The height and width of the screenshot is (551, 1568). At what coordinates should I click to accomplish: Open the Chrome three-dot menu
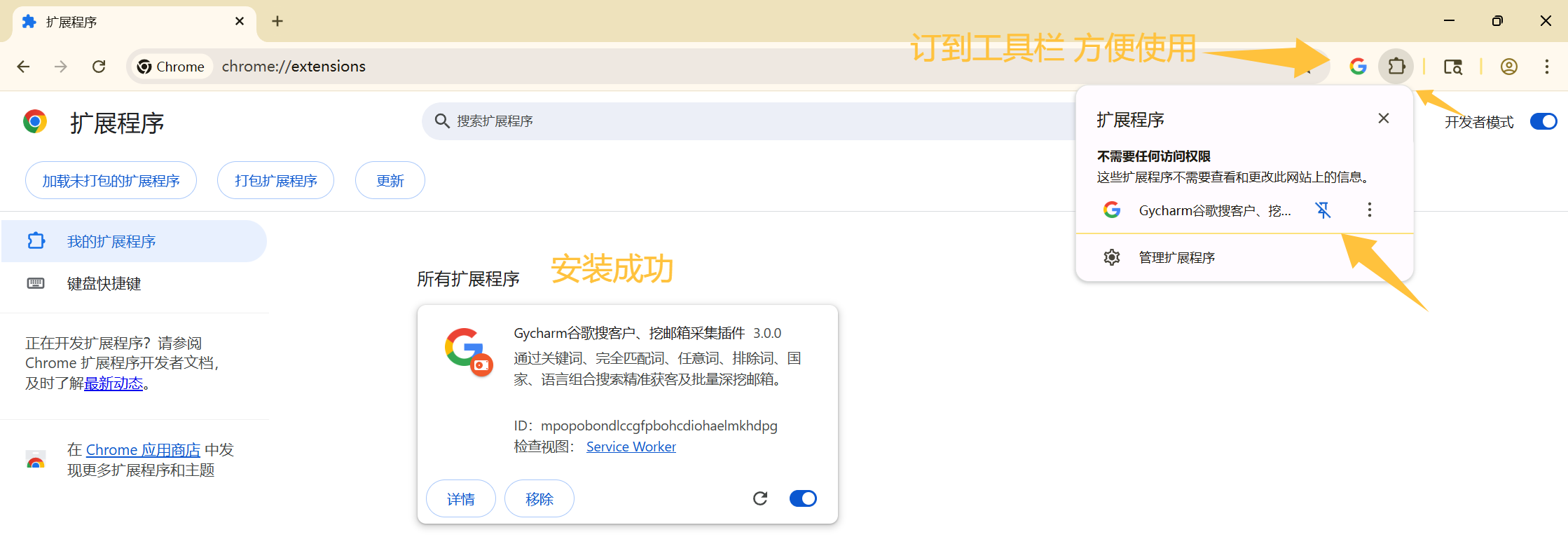[1547, 67]
